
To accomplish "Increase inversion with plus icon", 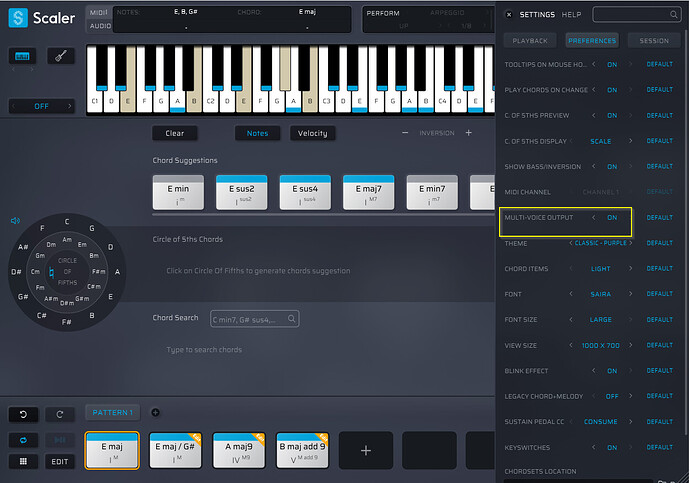I will coord(469,133).
